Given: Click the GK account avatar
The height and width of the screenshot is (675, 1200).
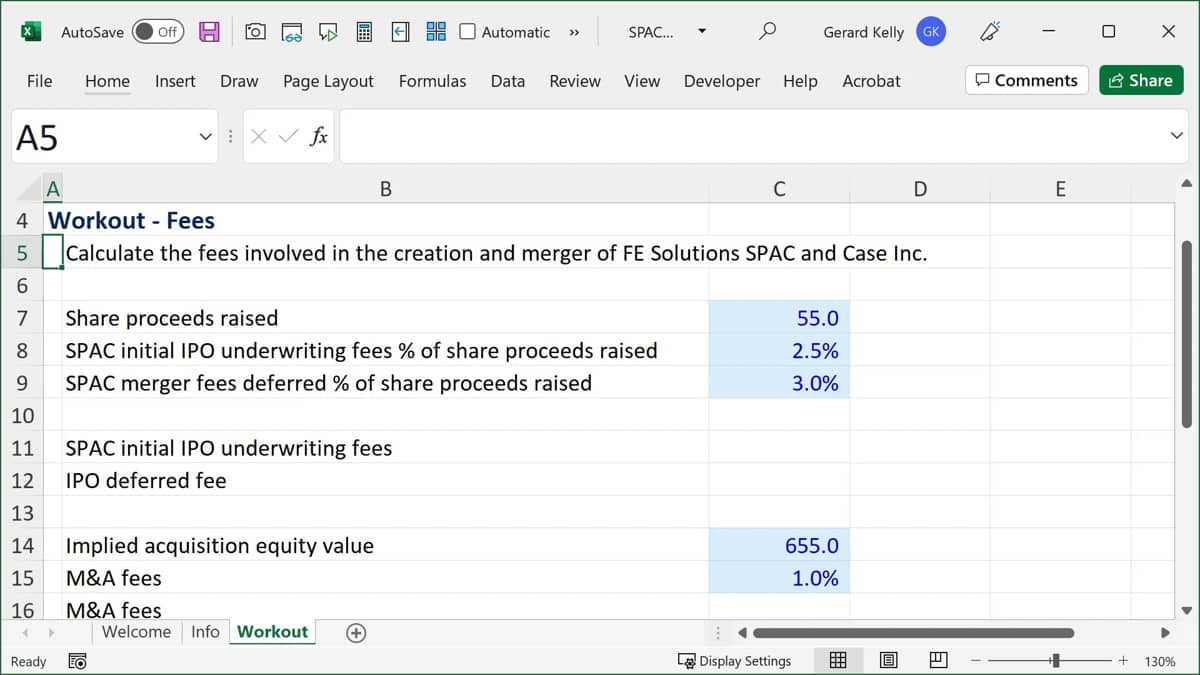Looking at the screenshot, I should pos(931,32).
